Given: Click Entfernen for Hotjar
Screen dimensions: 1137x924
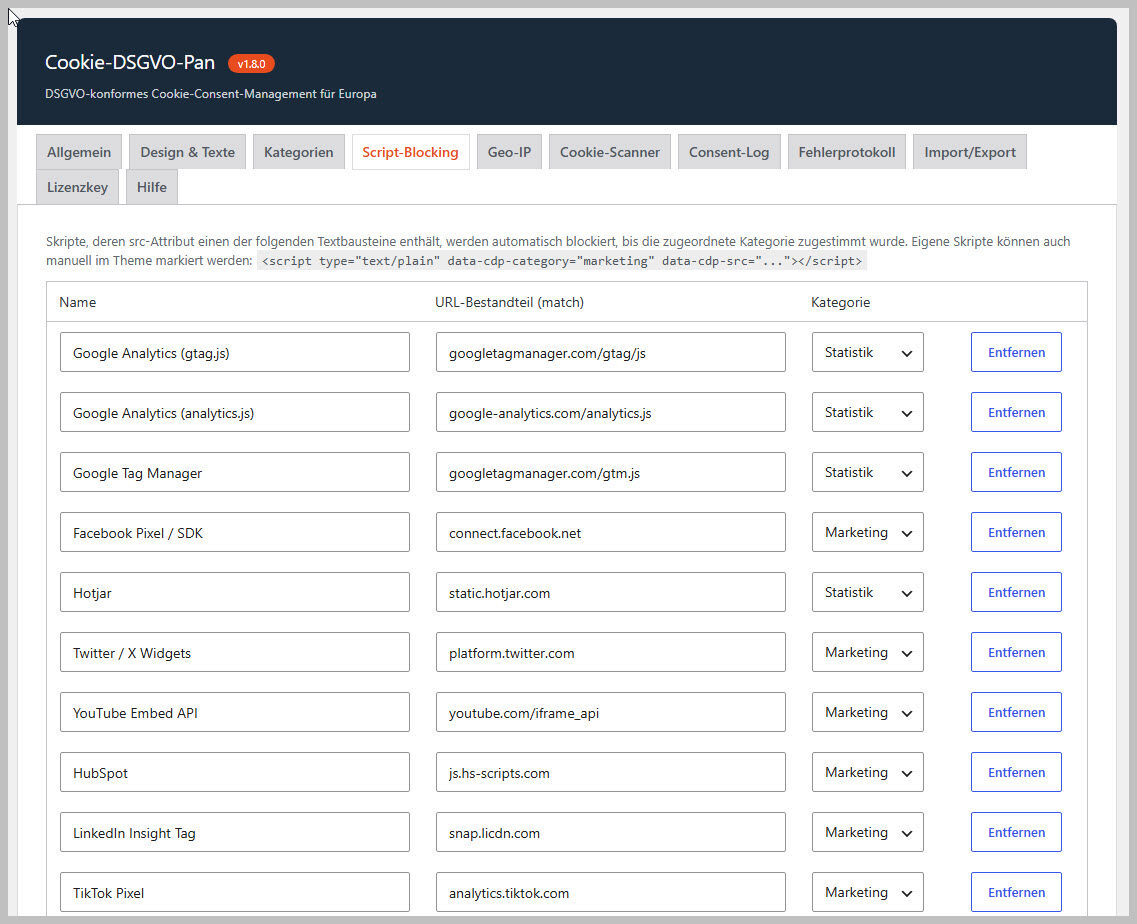Looking at the screenshot, I should coord(1016,593).
